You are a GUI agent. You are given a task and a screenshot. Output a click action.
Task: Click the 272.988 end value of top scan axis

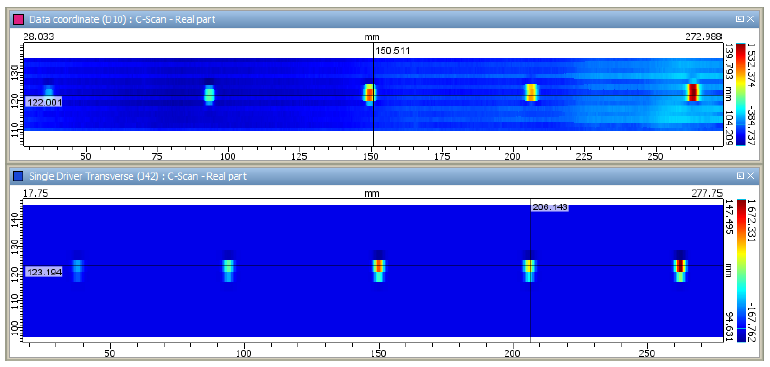704,36
